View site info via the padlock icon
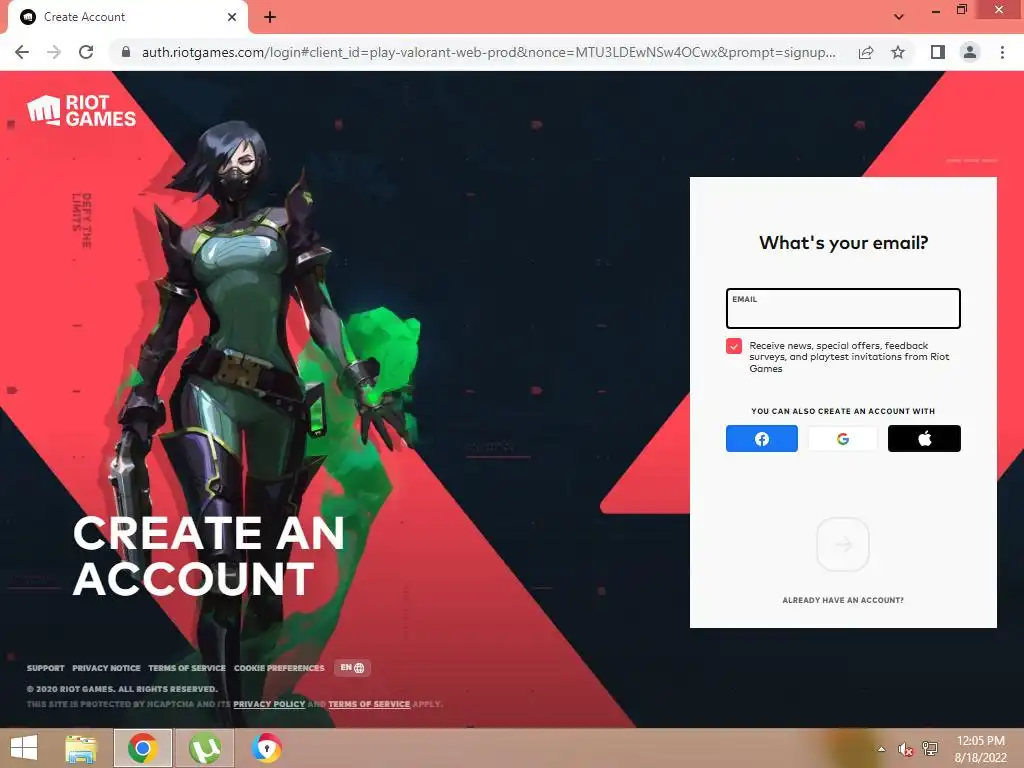This screenshot has width=1024, height=768. 126,52
